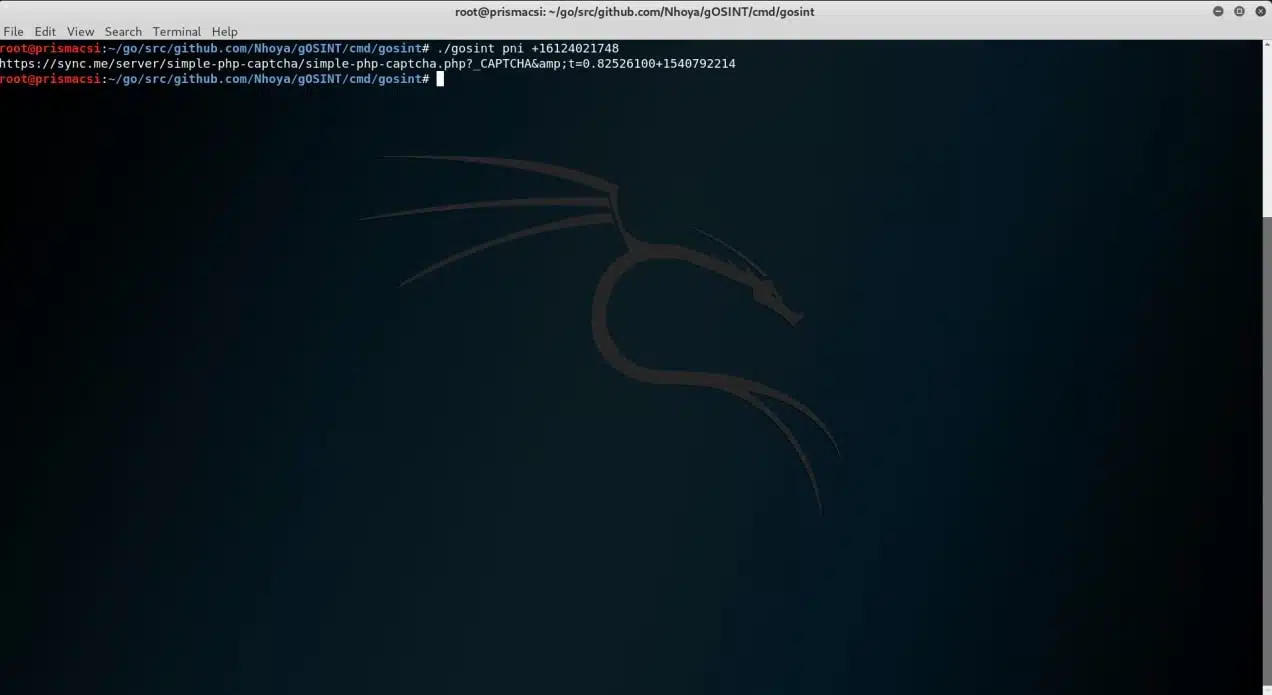Screen dimensions: 1272x695
Task: Open the Terminal menu
Action: click(177, 31)
